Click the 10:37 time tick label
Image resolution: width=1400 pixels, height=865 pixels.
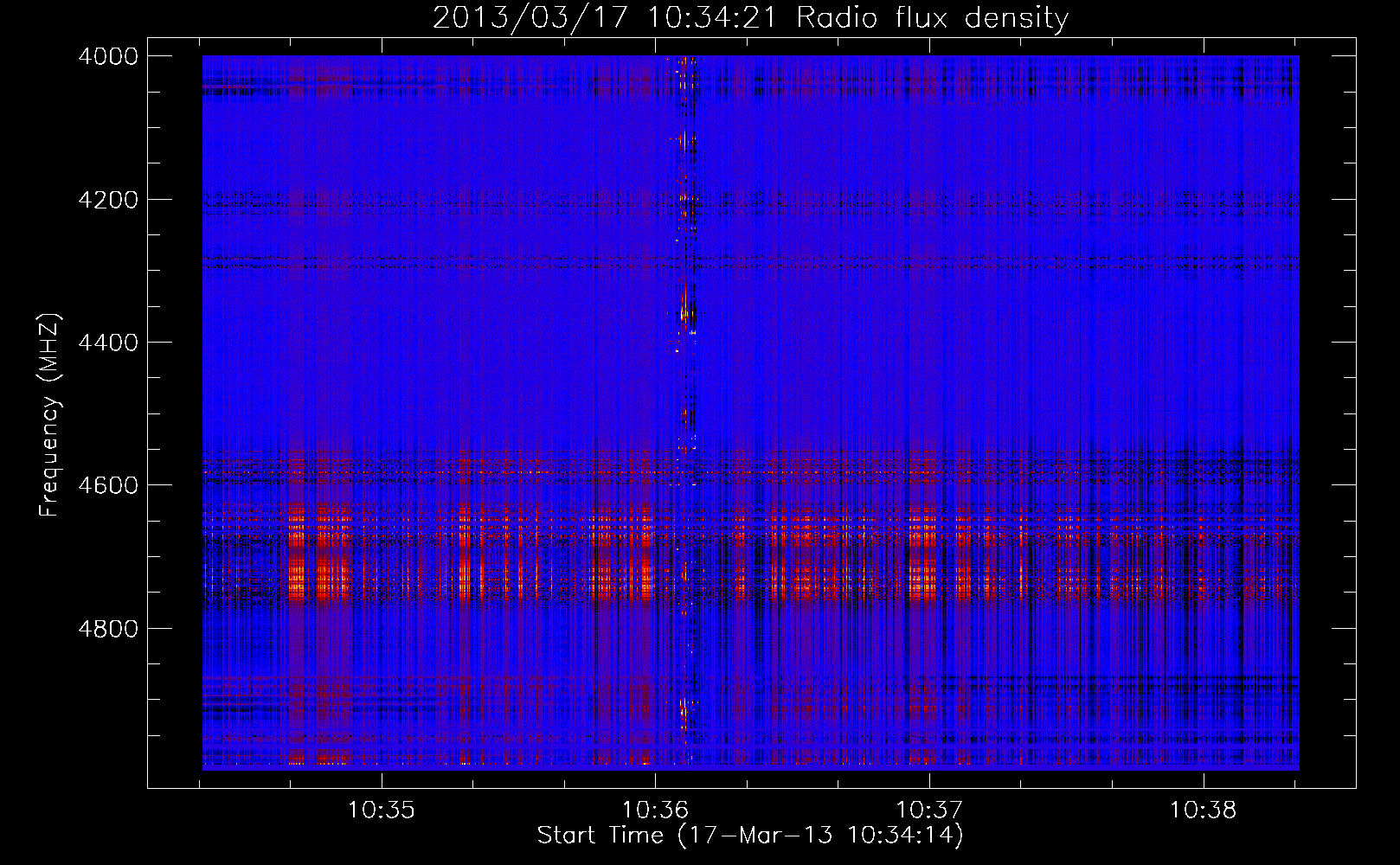(929, 810)
